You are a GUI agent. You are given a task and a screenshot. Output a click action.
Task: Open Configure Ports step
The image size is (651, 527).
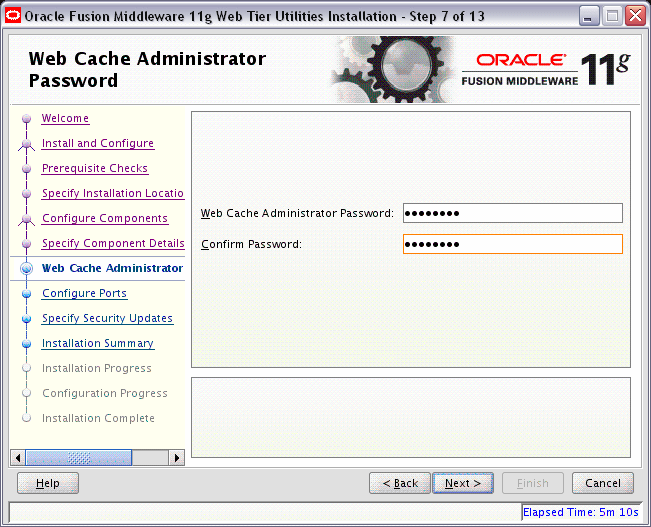click(85, 293)
